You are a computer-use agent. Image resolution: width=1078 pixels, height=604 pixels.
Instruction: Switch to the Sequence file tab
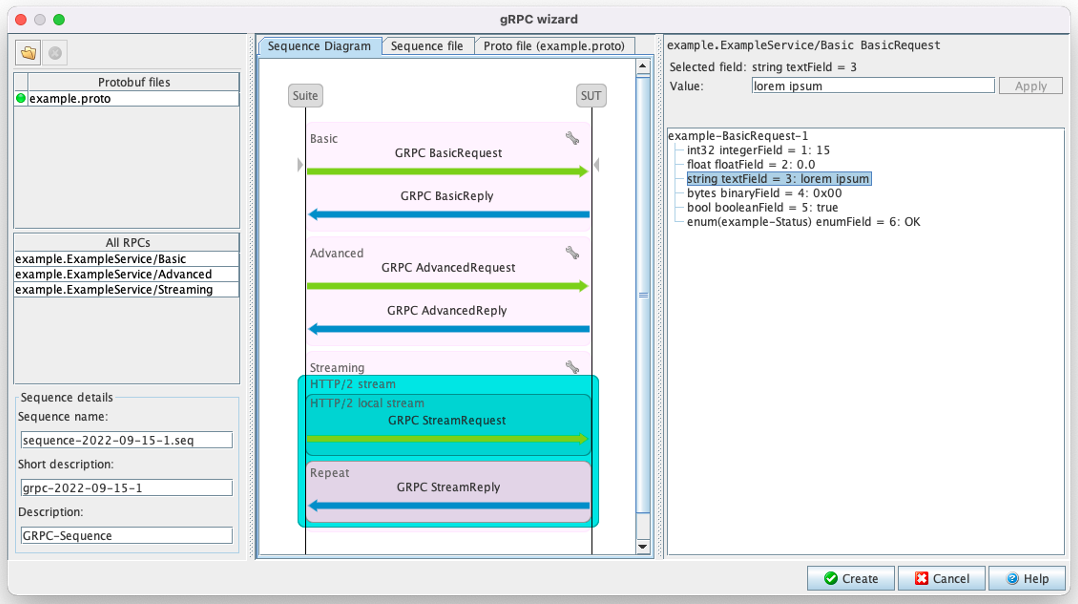(x=428, y=45)
